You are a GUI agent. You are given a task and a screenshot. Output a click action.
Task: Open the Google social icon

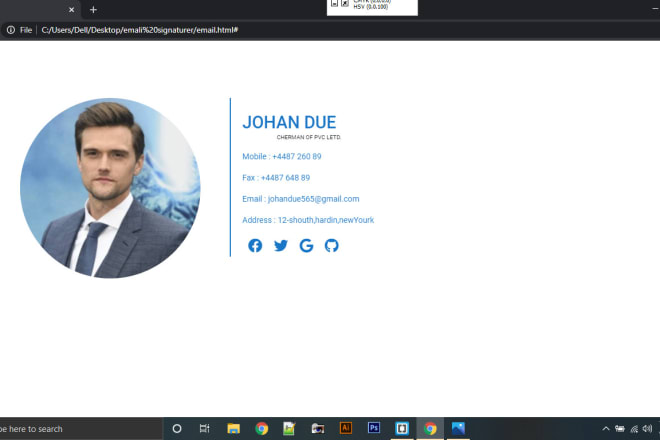coord(306,245)
